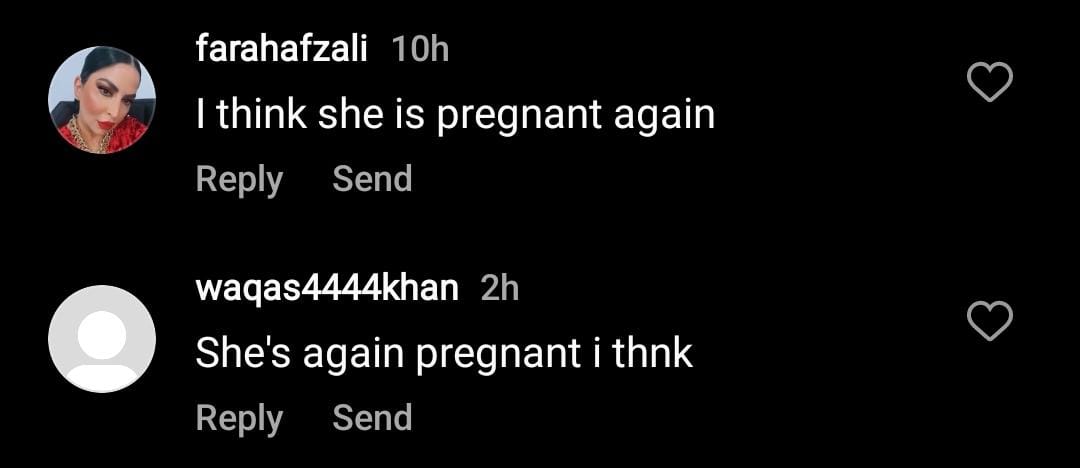Click the farahafzali username
Image resolution: width=1080 pixels, height=468 pixels.
pyautogui.click(x=281, y=50)
